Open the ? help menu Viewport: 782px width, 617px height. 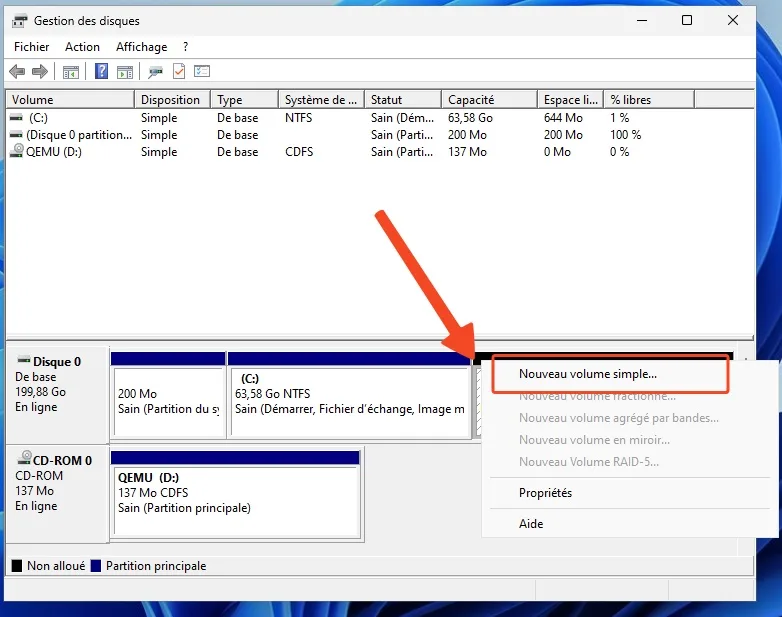(186, 47)
